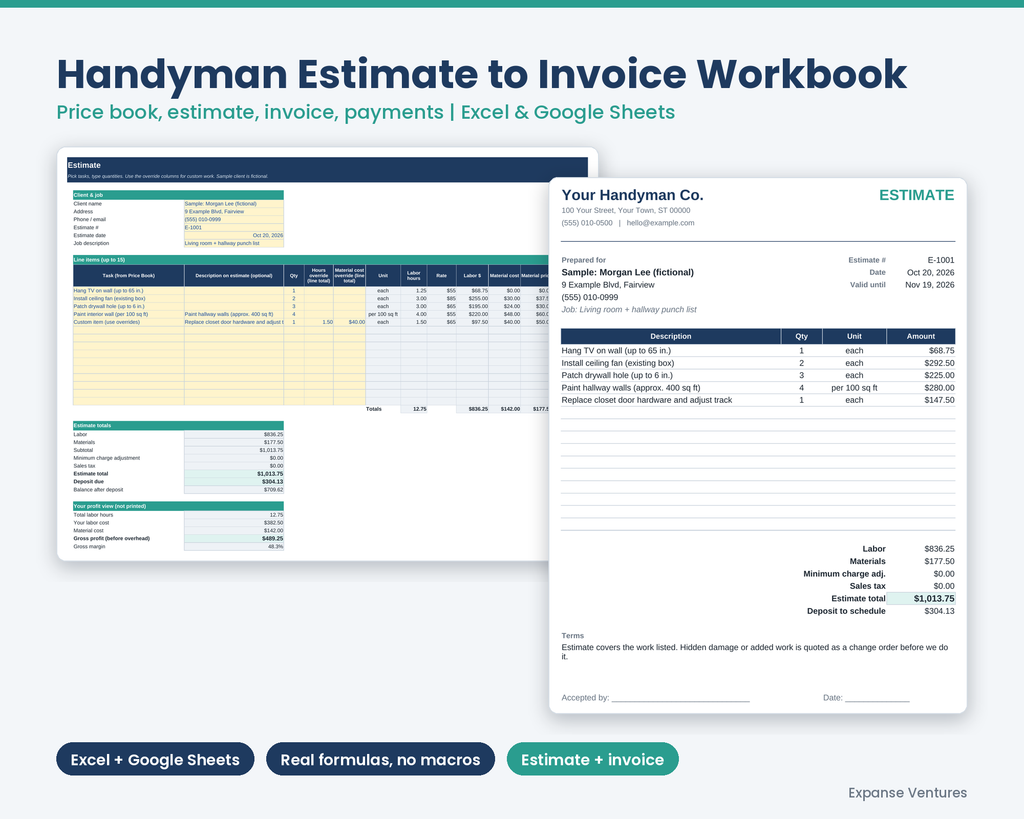The width and height of the screenshot is (1024, 819).
Task: Click the "Accepted by:" signature line
Action: [655, 698]
